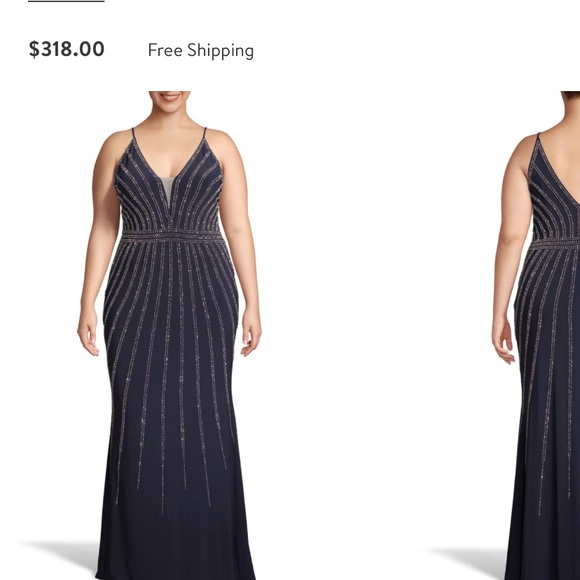The image size is (580, 580).
Task: Open the front-view navy gown photo
Action: (169, 335)
